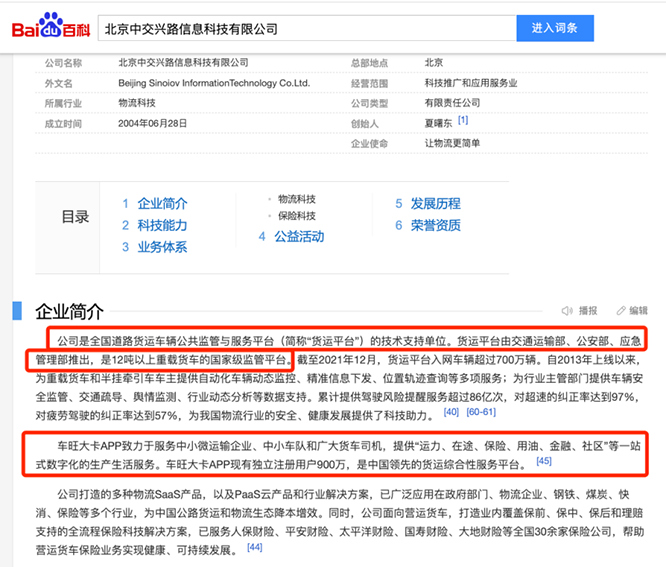Click the 总部地点 field label

(369, 63)
